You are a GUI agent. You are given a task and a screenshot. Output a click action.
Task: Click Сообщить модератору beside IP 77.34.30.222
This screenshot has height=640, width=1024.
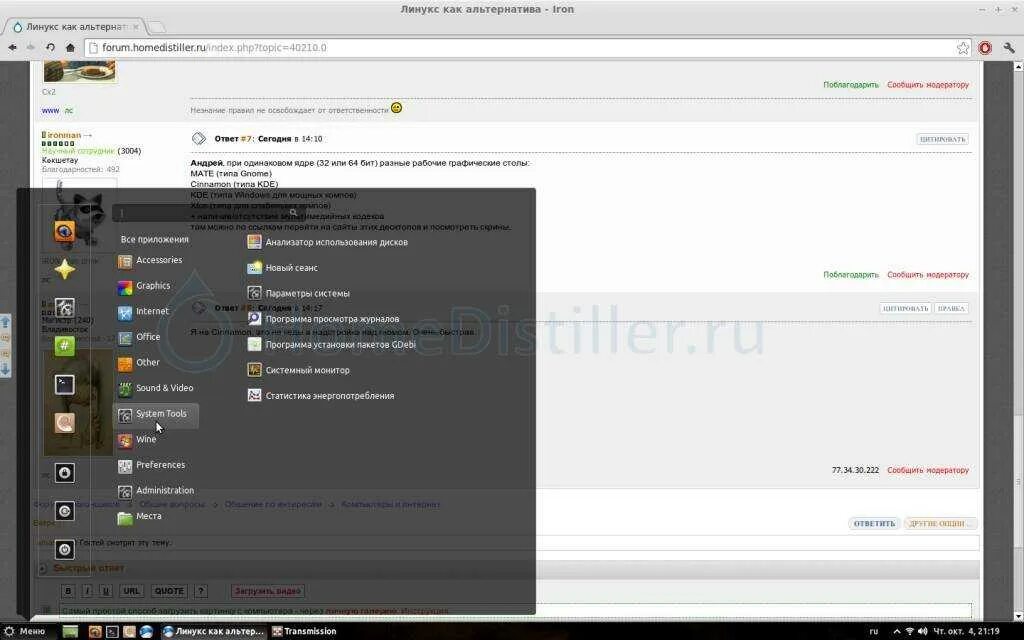click(x=927, y=470)
